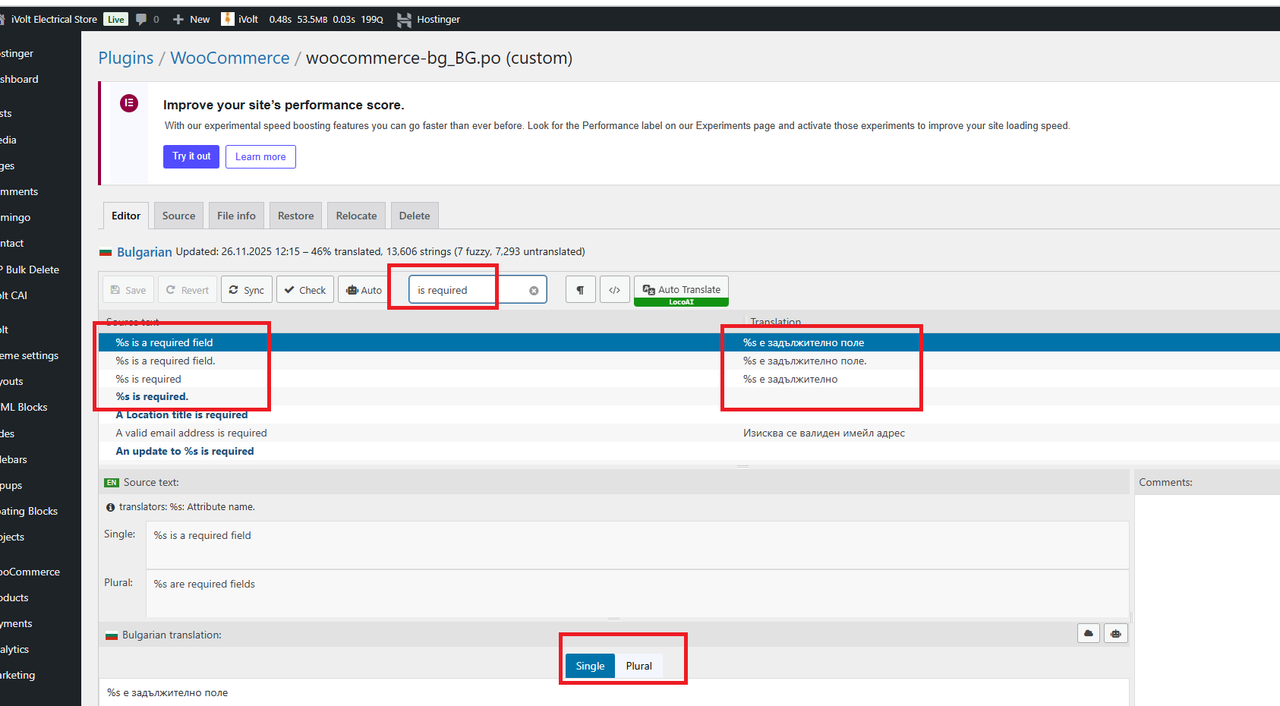1280x706 pixels.
Task: Go to WooCommerce breadcrumb link
Action: click(230, 58)
